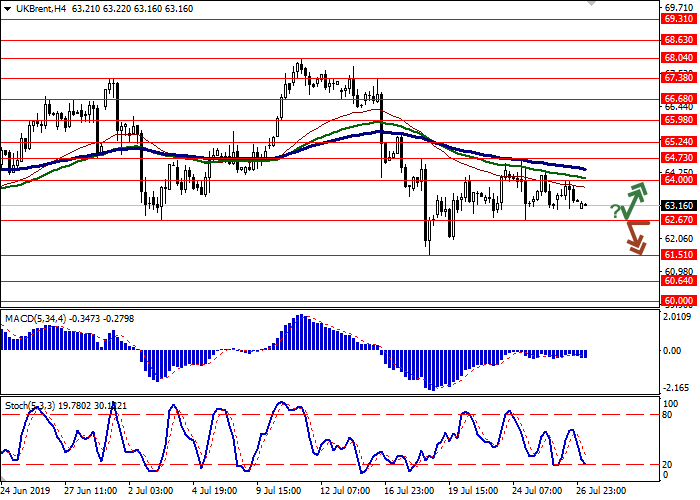
Task: Click the 64.000 red price level label
Action: [x=678, y=180]
